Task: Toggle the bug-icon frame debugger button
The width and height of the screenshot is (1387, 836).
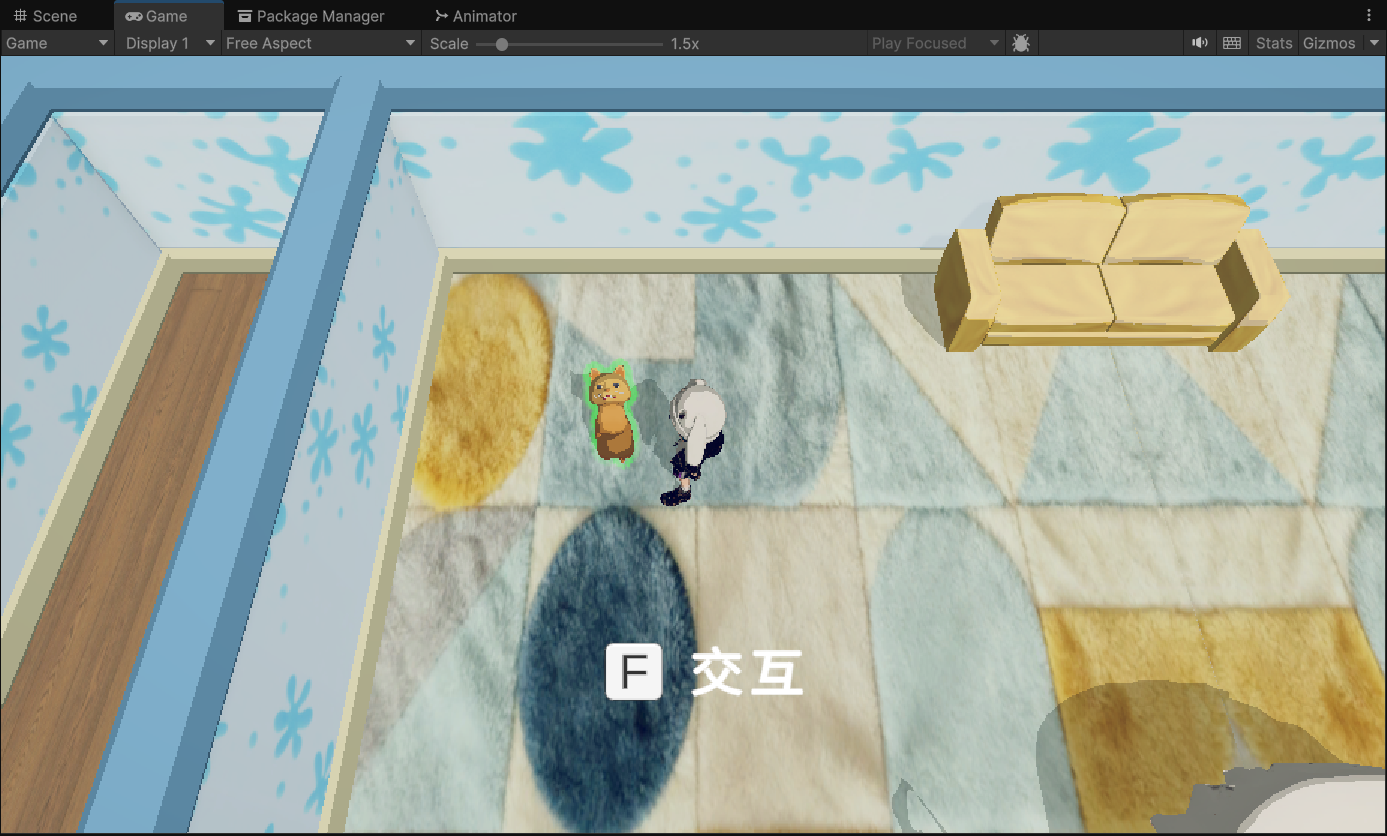Action: click(1021, 43)
